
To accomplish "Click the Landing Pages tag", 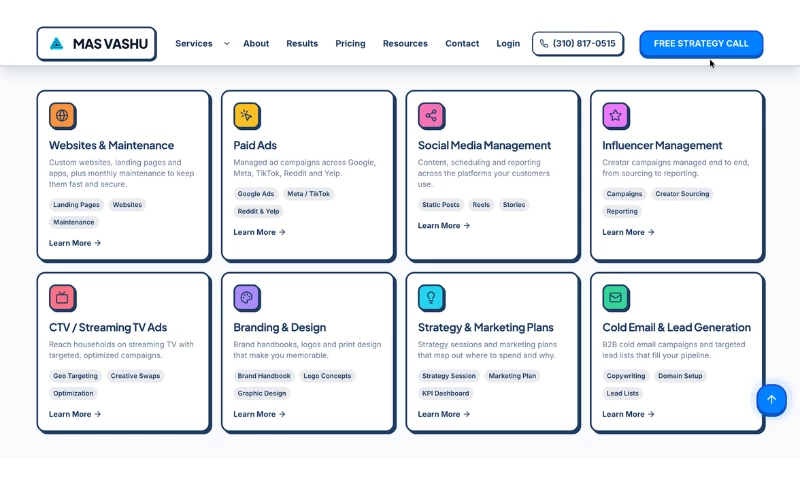I will click(77, 205).
